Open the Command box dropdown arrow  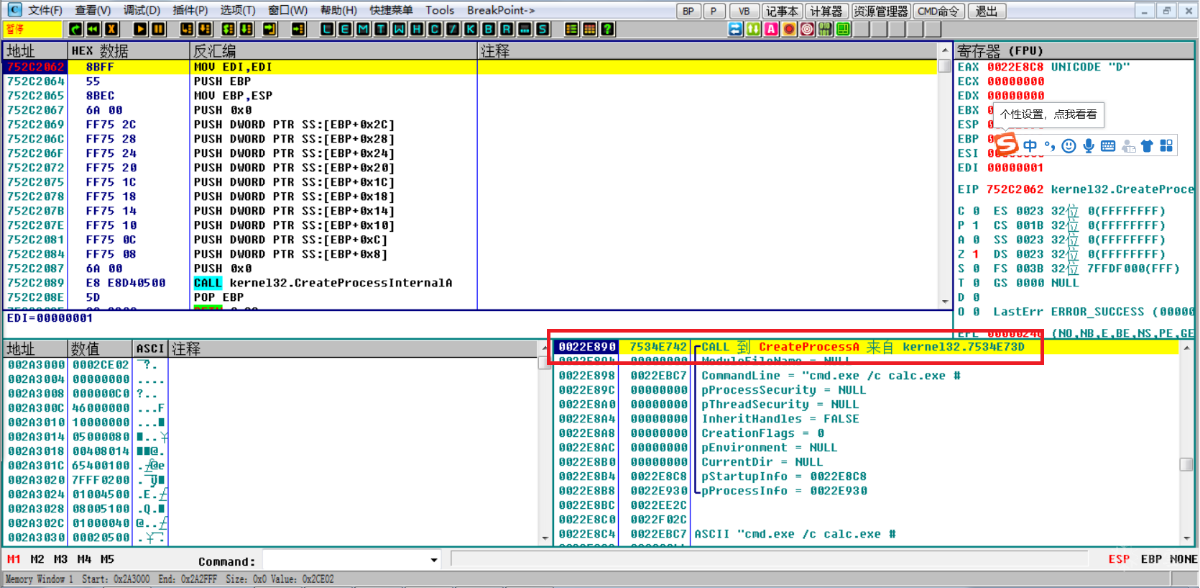point(433,561)
